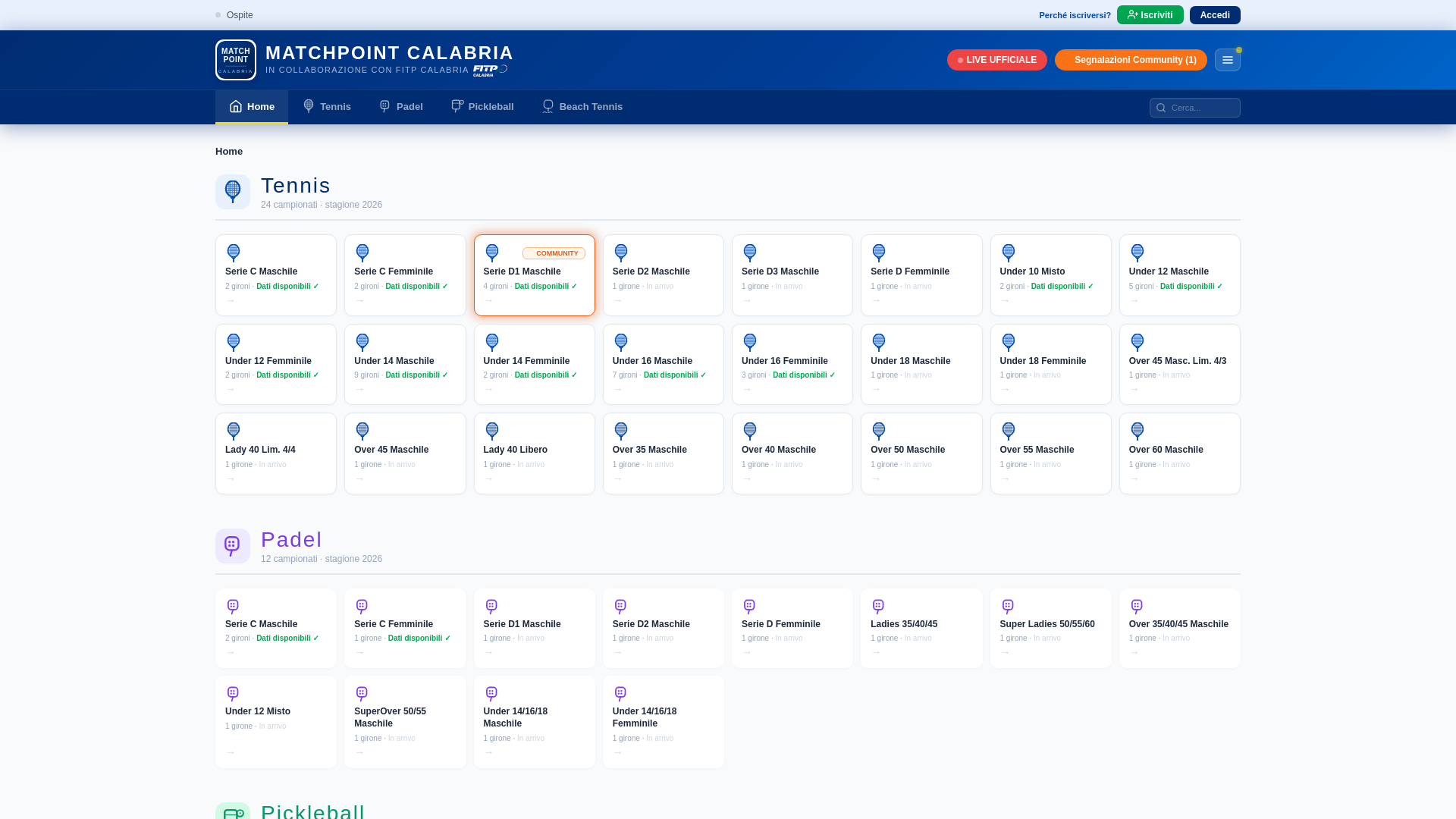Open the Tennis navigation tab

point(327,107)
